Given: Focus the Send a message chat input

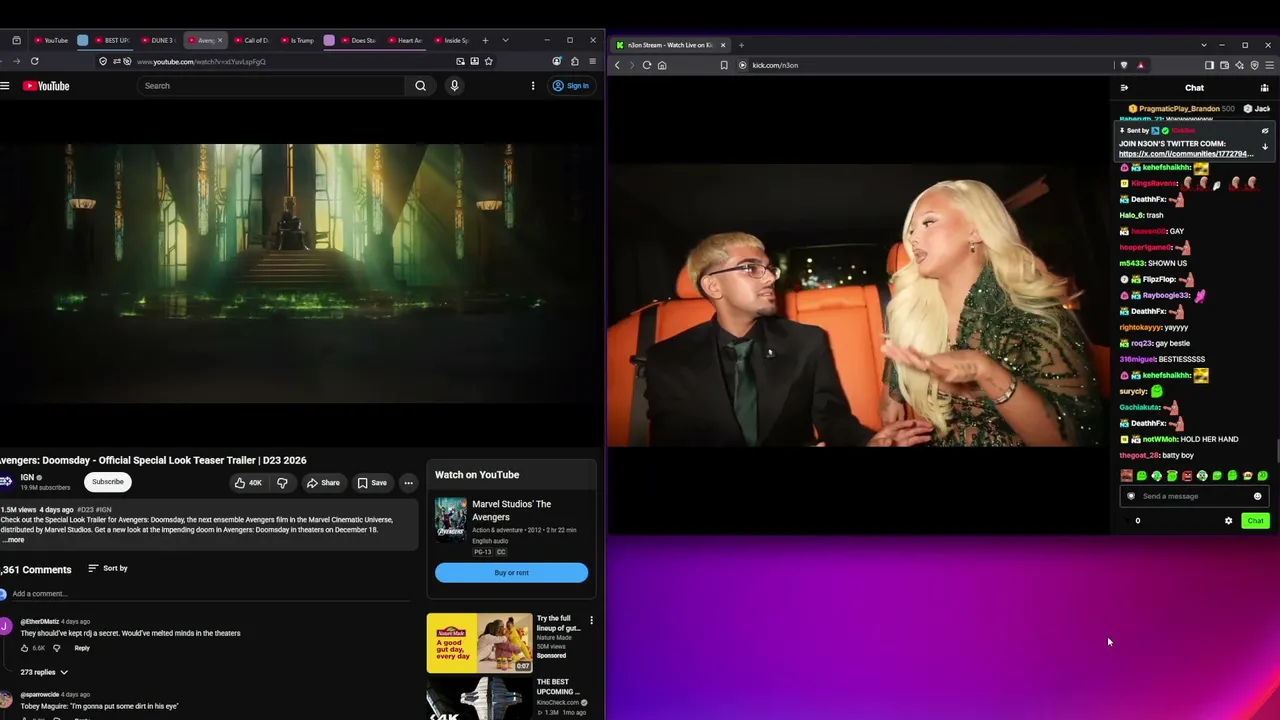Looking at the screenshot, I should 1194,496.
